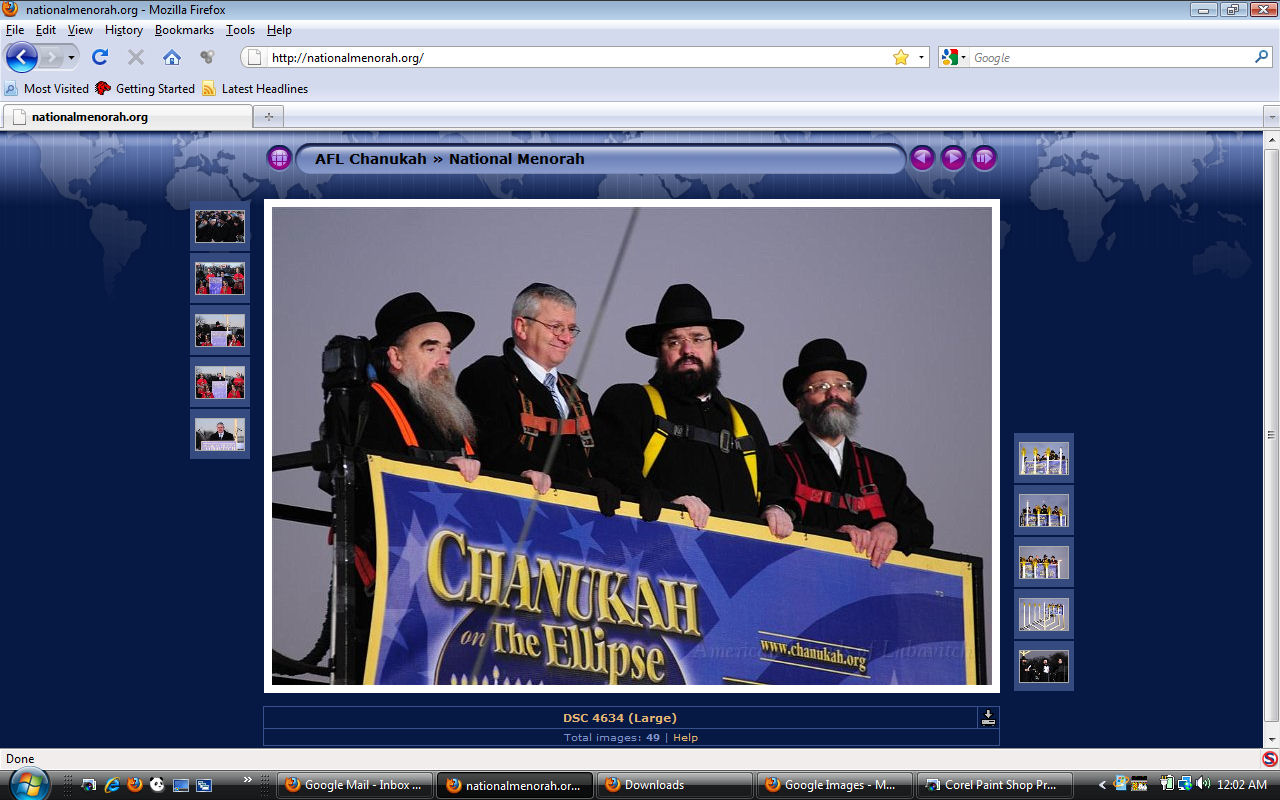Click the volume speaker tray icon

1203,784
